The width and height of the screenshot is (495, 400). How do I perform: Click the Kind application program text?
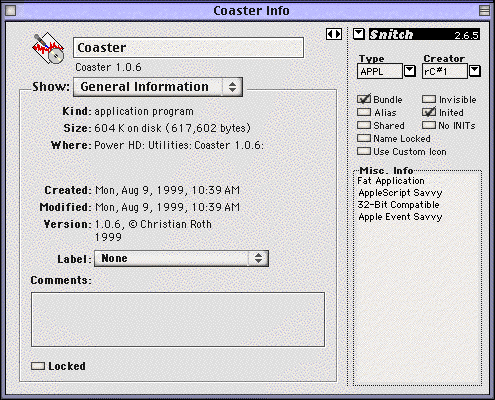pyautogui.click(x=144, y=111)
